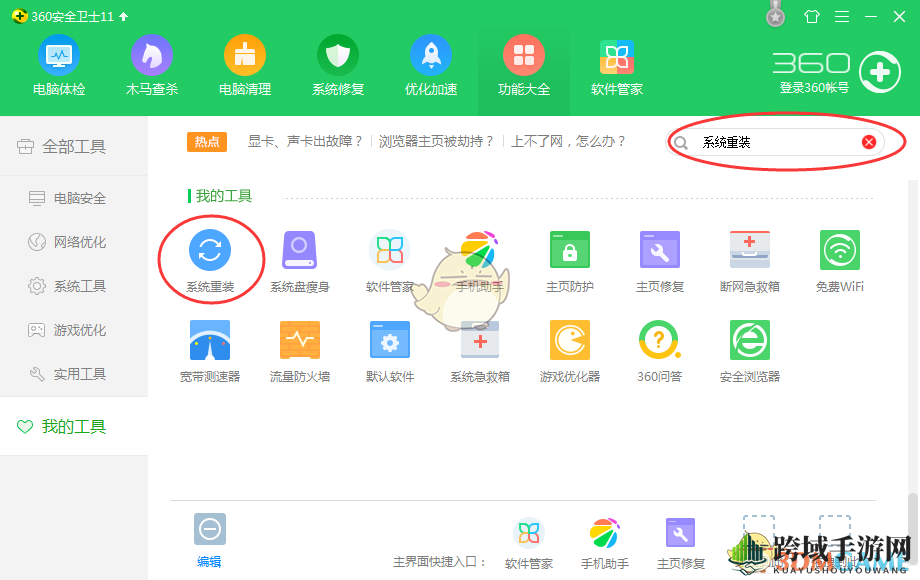Click the 浏览器主页被劫持？ hot link
This screenshot has width=920, height=580.
pos(437,141)
